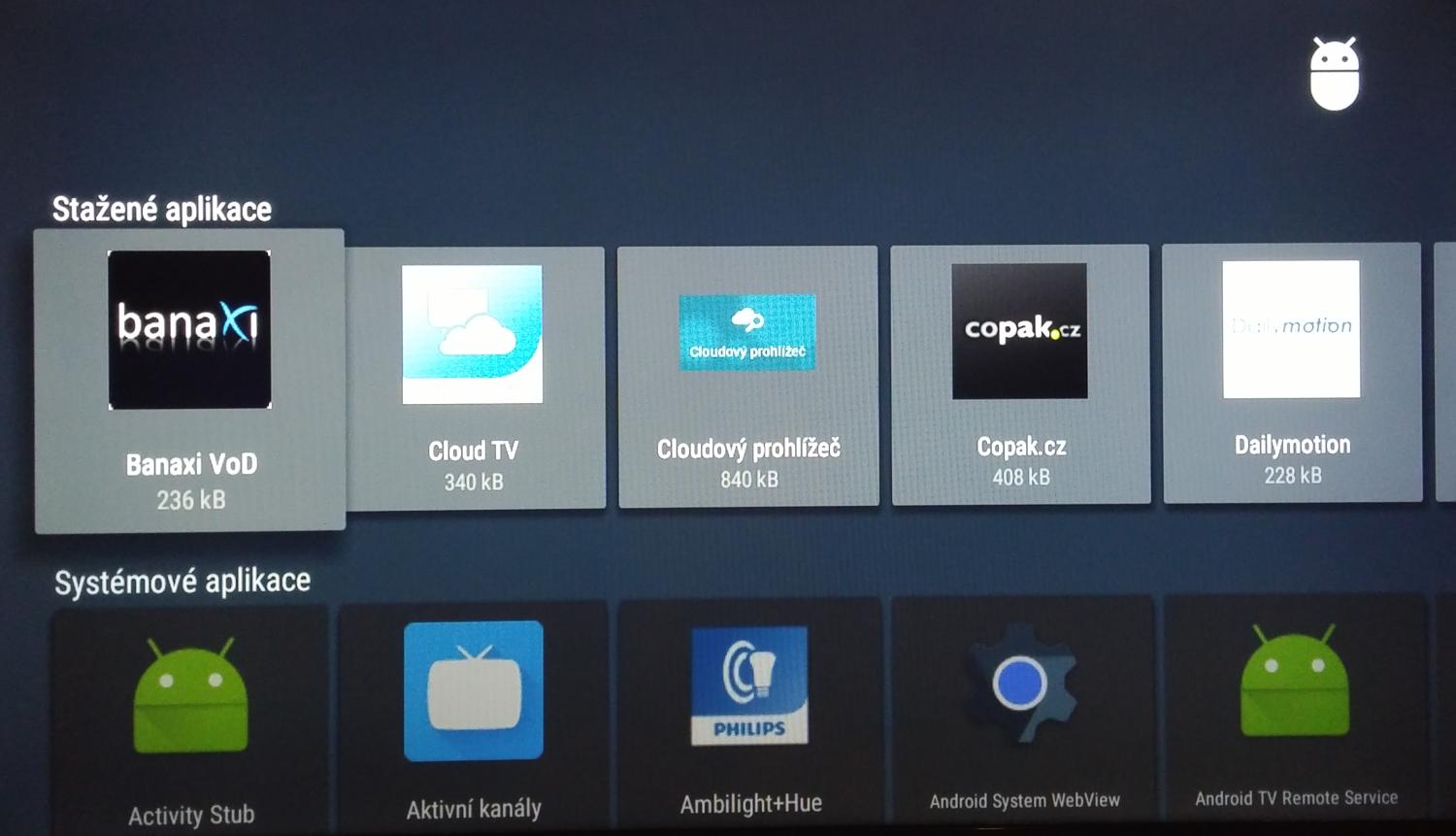Click the green Android mascot on Activity Stub
Screen dimensions: 1456x836
click(190, 694)
